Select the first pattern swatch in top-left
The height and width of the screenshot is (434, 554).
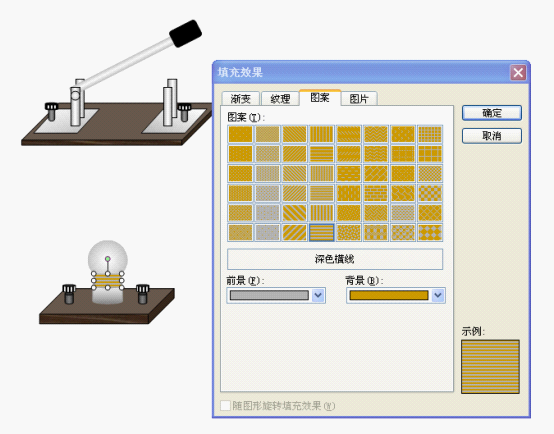click(240, 134)
